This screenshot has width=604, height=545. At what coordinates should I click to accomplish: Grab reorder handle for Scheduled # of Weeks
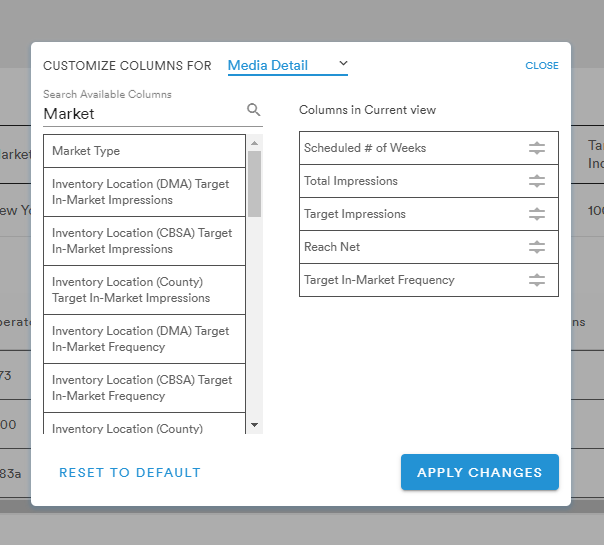coord(537,148)
